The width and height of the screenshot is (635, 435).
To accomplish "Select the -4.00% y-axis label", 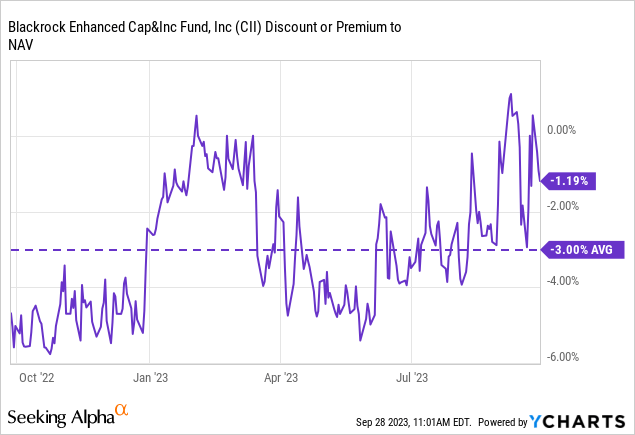I will tap(564, 281).
